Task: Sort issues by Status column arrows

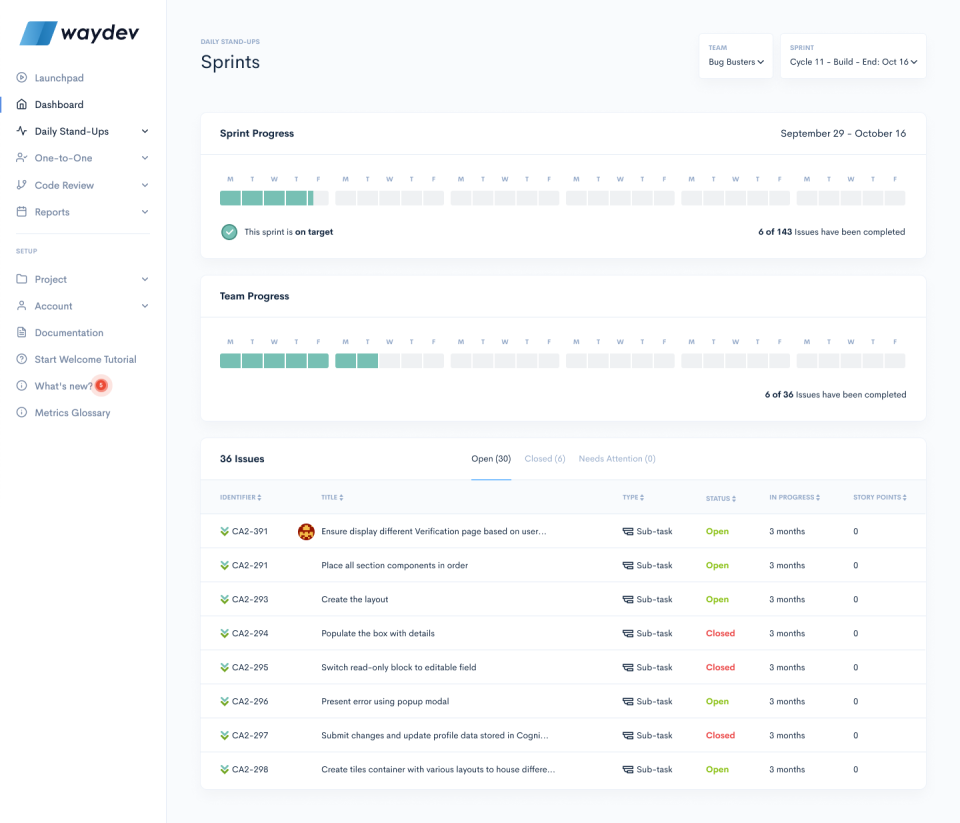Action: coord(733,498)
